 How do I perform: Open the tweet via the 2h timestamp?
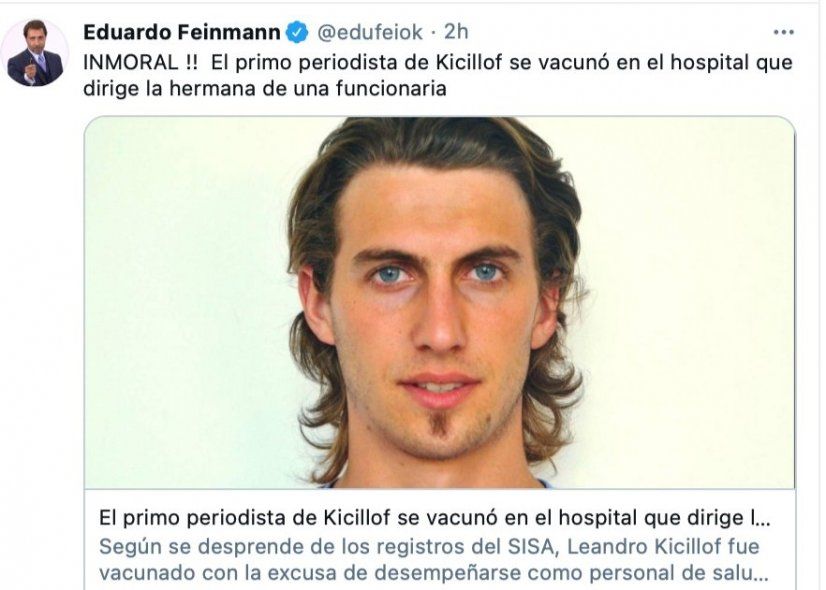click(456, 32)
